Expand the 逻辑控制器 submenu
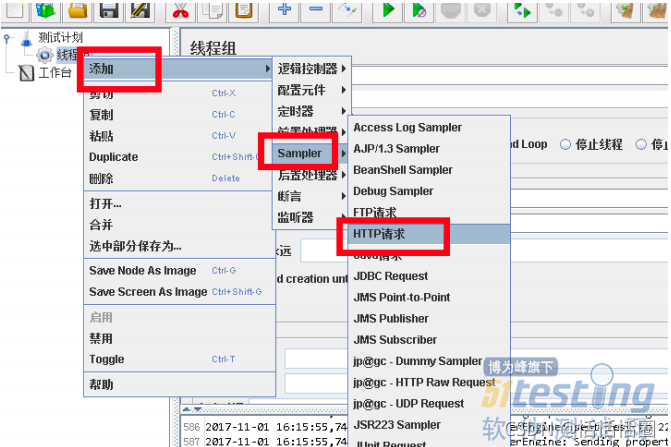 (x=312, y=68)
